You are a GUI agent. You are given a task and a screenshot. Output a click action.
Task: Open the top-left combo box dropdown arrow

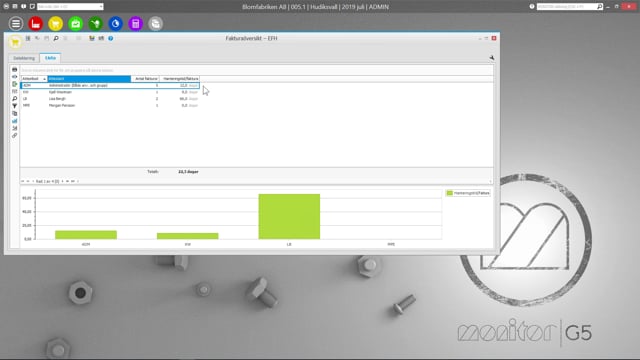(101, 7)
